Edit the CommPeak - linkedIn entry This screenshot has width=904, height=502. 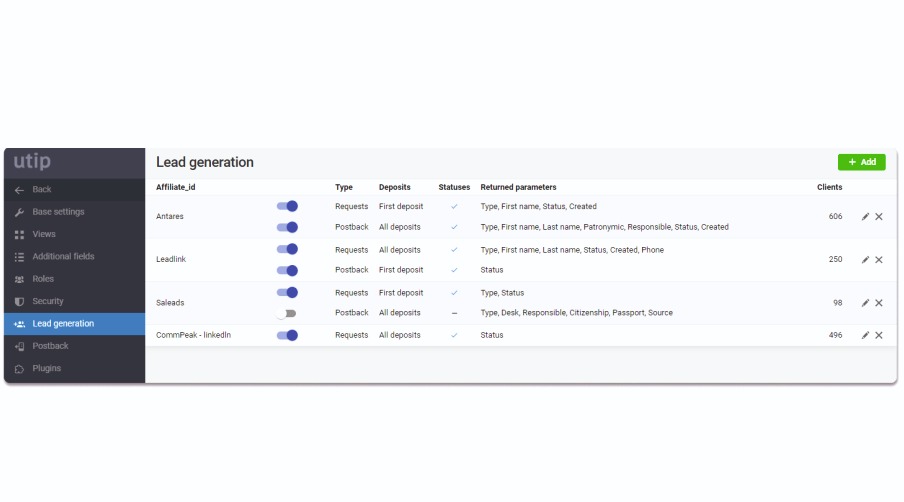865,335
